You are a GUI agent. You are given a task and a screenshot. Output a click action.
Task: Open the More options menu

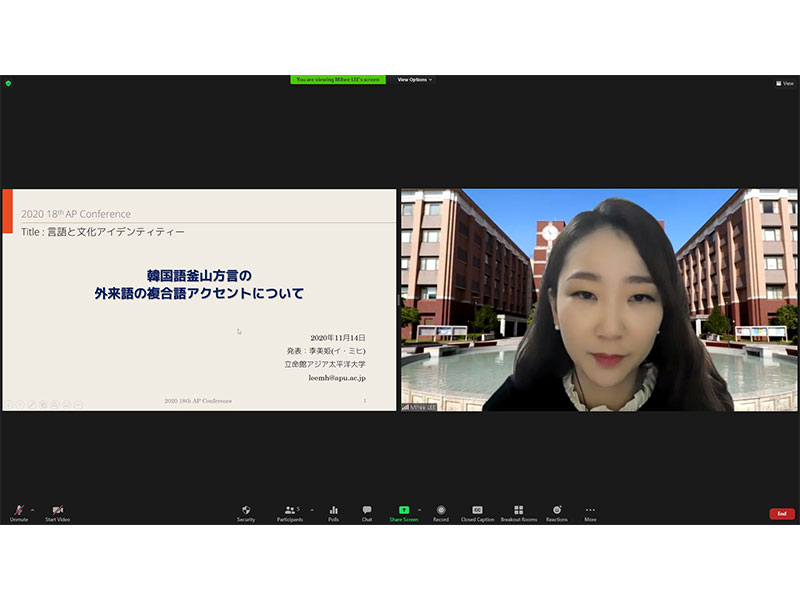tap(590, 512)
